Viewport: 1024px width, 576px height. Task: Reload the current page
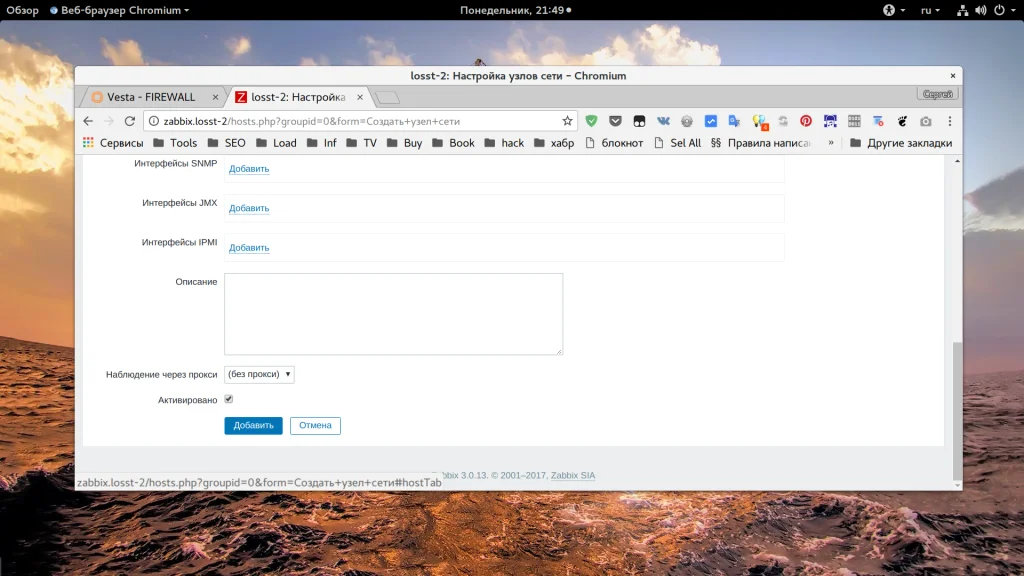tap(129, 121)
